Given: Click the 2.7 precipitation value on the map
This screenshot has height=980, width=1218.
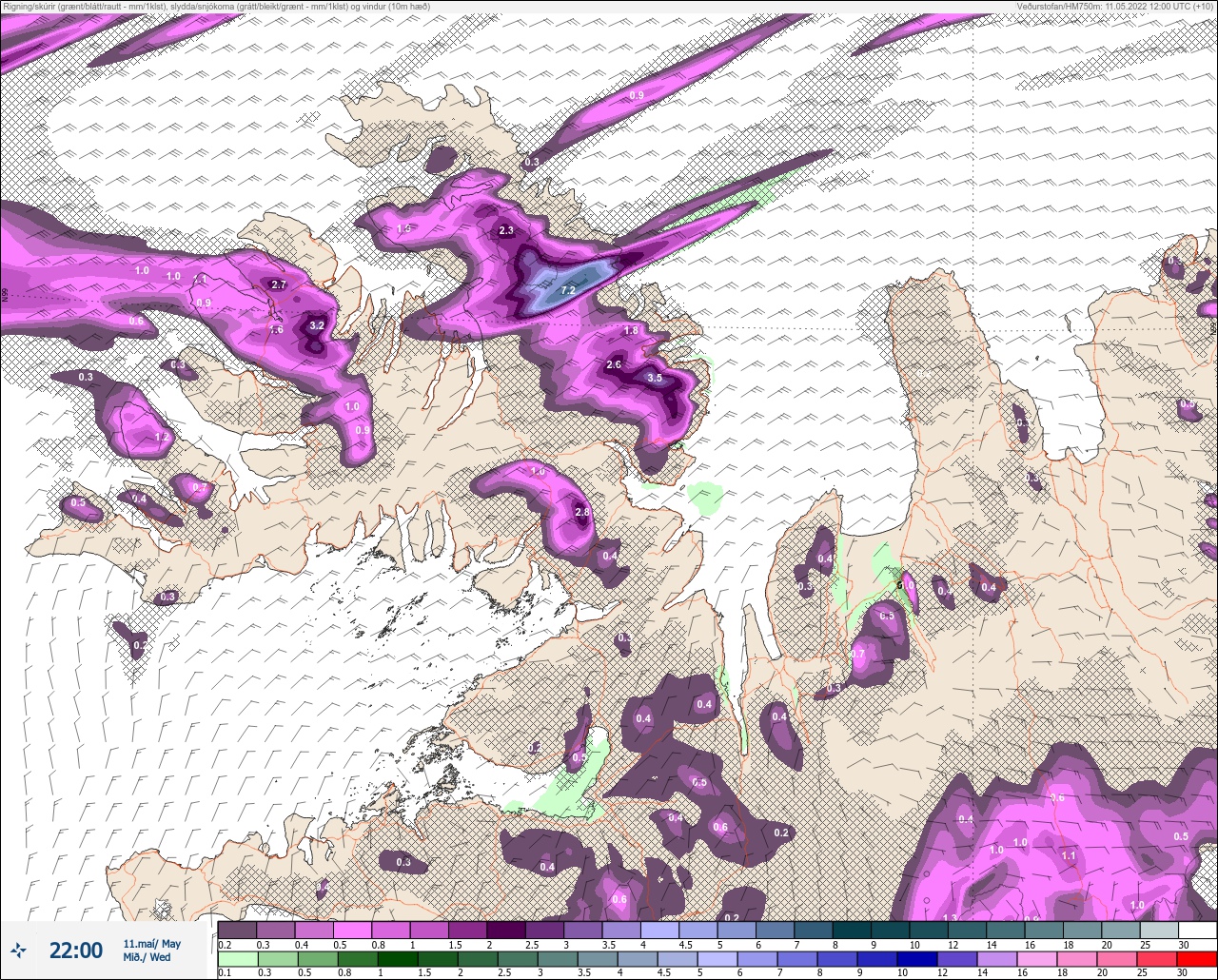Looking at the screenshot, I should pyautogui.click(x=279, y=284).
